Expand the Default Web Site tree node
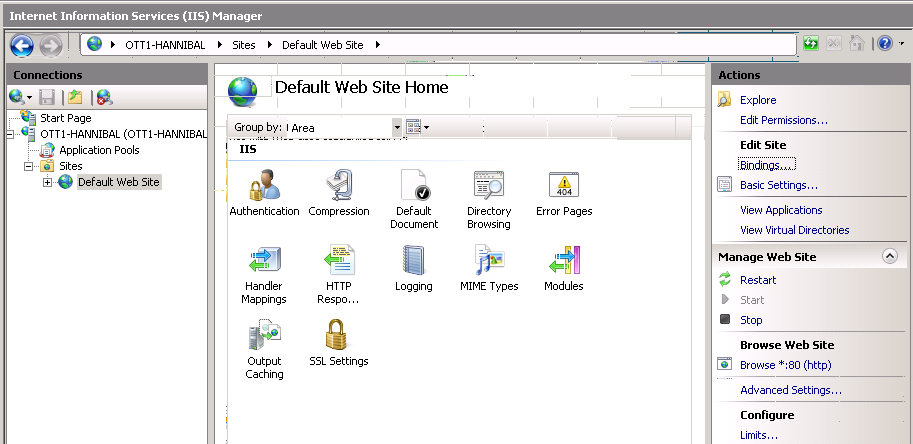The image size is (913, 444). click(x=47, y=182)
